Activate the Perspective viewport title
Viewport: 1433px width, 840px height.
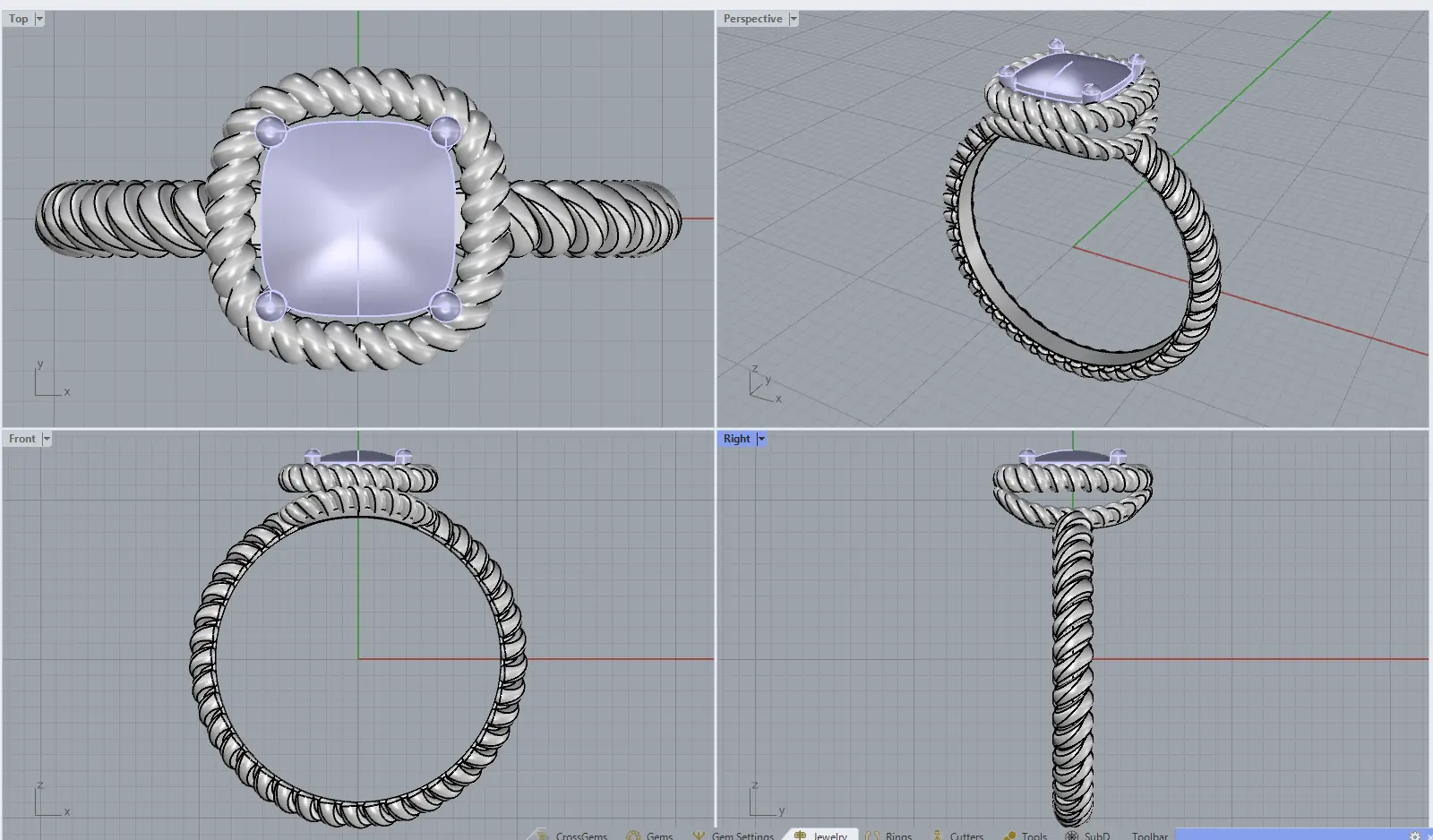tap(752, 19)
